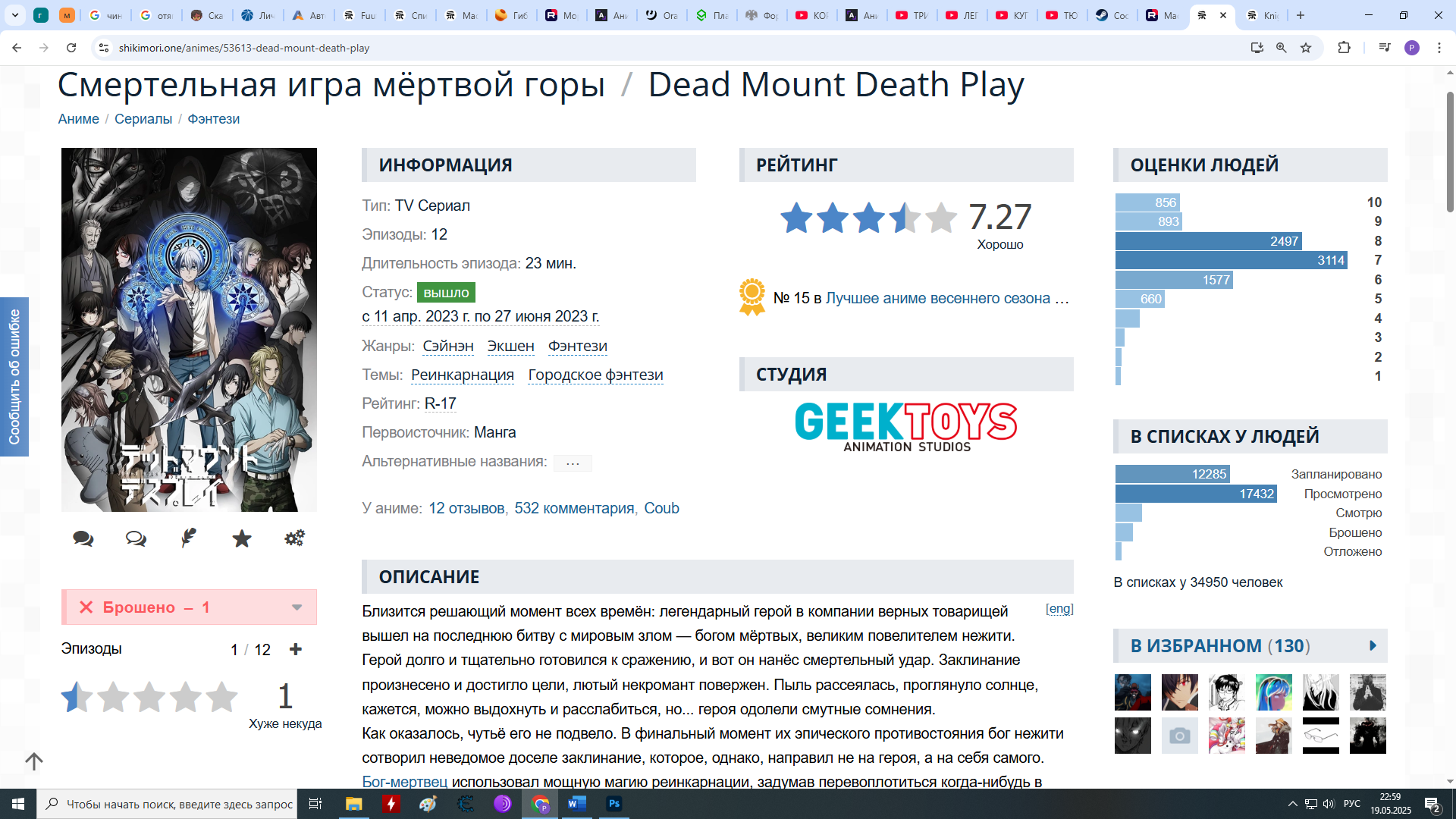Set user rating with fifth star
Screen dimensions: 1456x819
tap(222, 697)
